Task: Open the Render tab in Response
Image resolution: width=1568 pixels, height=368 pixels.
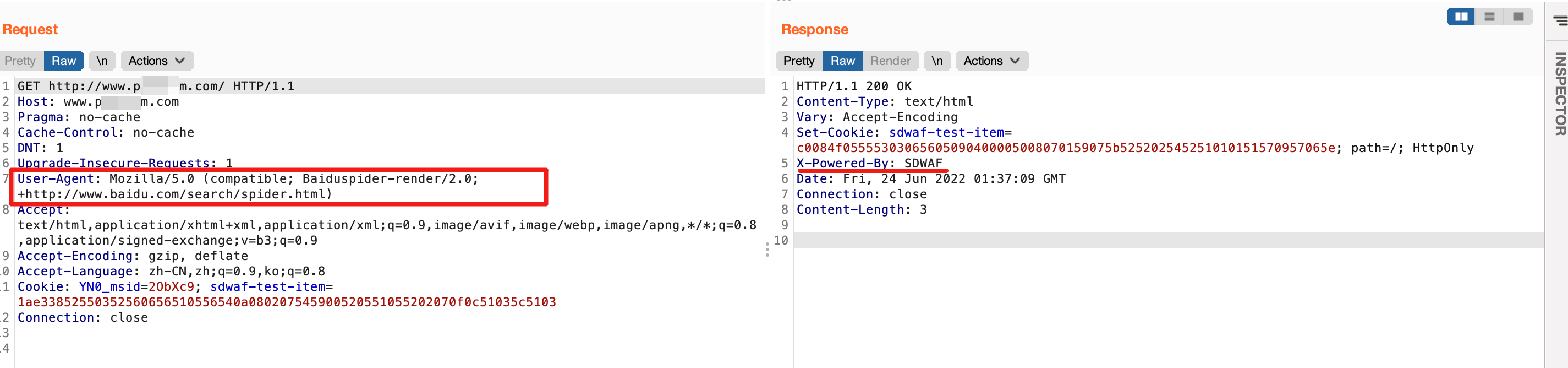Action: coord(891,61)
